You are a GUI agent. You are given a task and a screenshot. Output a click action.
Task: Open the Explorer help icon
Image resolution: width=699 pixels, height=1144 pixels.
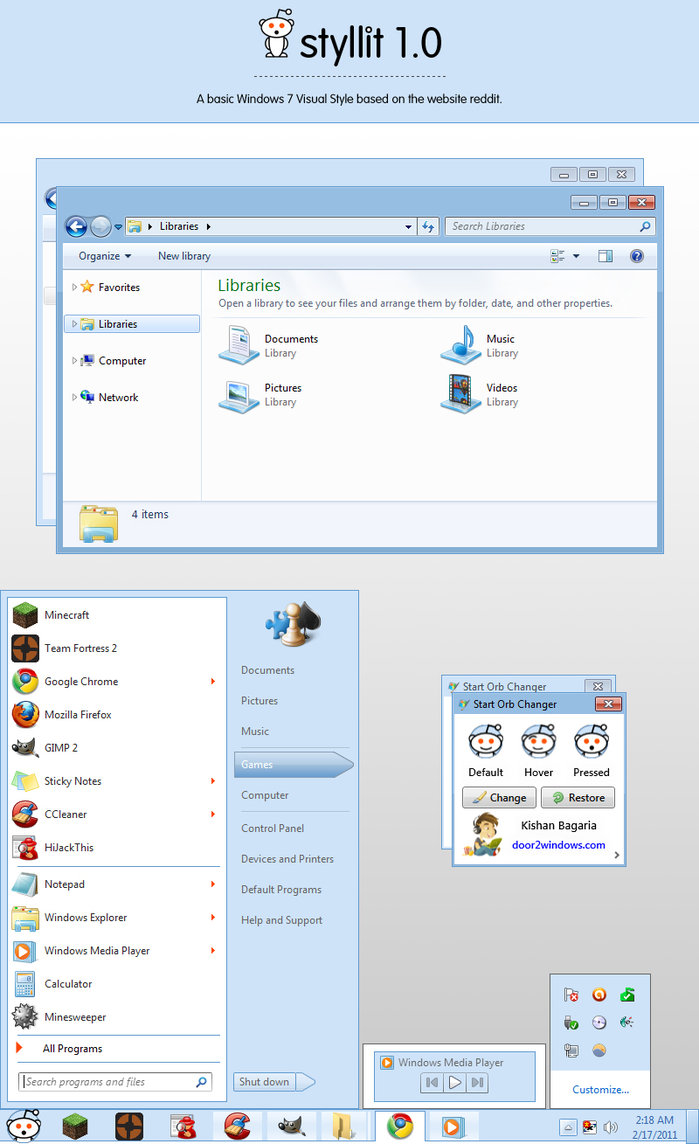click(x=636, y=256)
